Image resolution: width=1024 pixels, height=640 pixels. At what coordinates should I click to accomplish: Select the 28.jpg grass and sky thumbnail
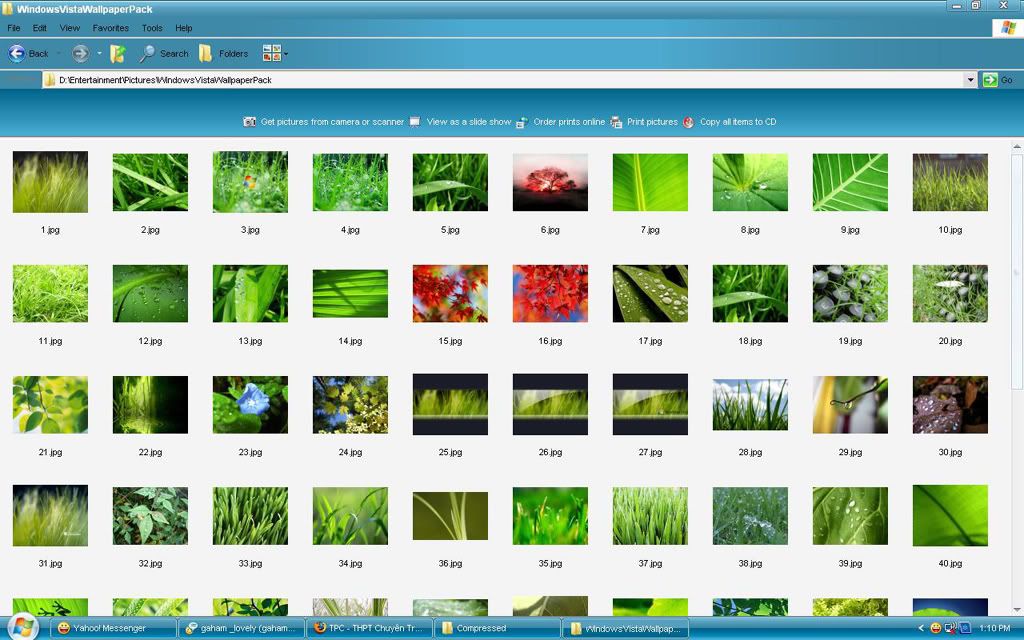[x=750, y=405]
